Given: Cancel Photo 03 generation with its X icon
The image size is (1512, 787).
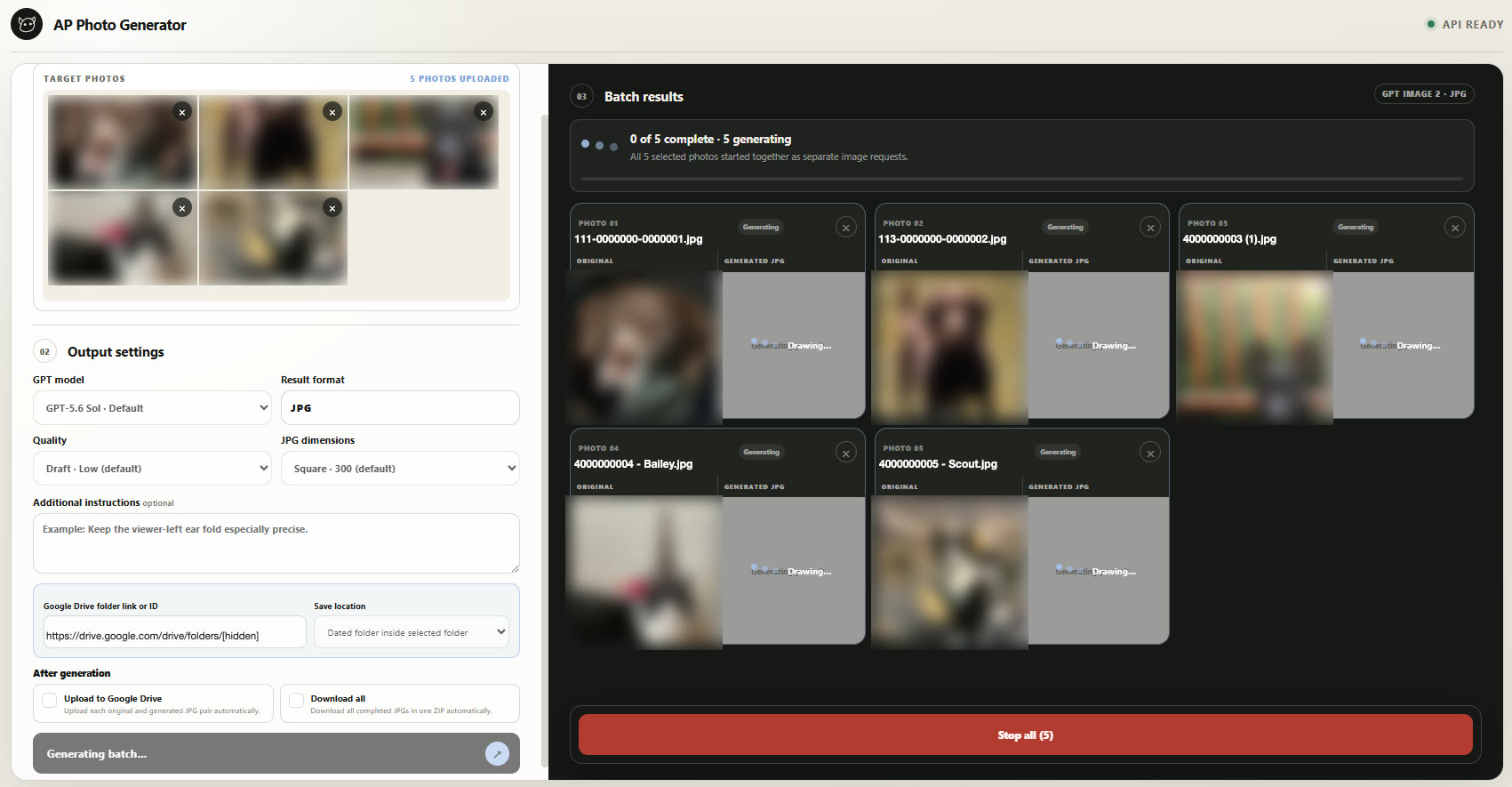Looking at the screenshot, I should tap(1455, 228).
